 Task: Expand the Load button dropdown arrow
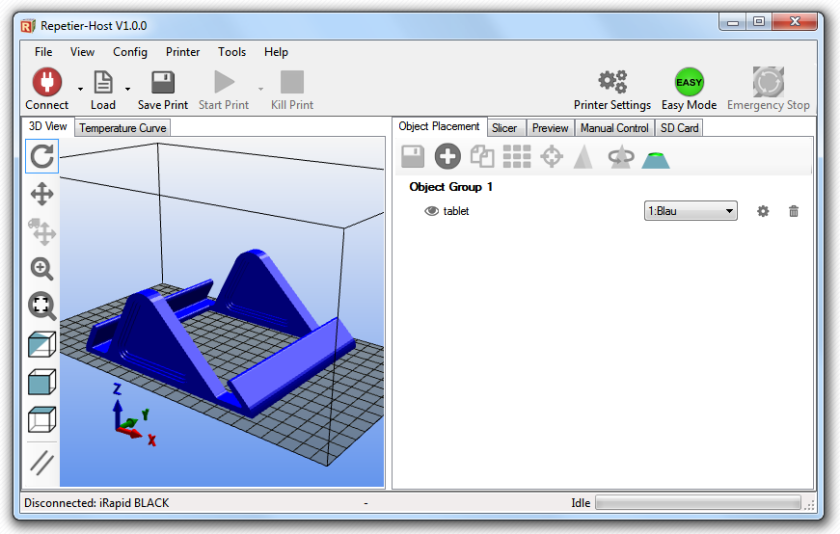[128, 89]
